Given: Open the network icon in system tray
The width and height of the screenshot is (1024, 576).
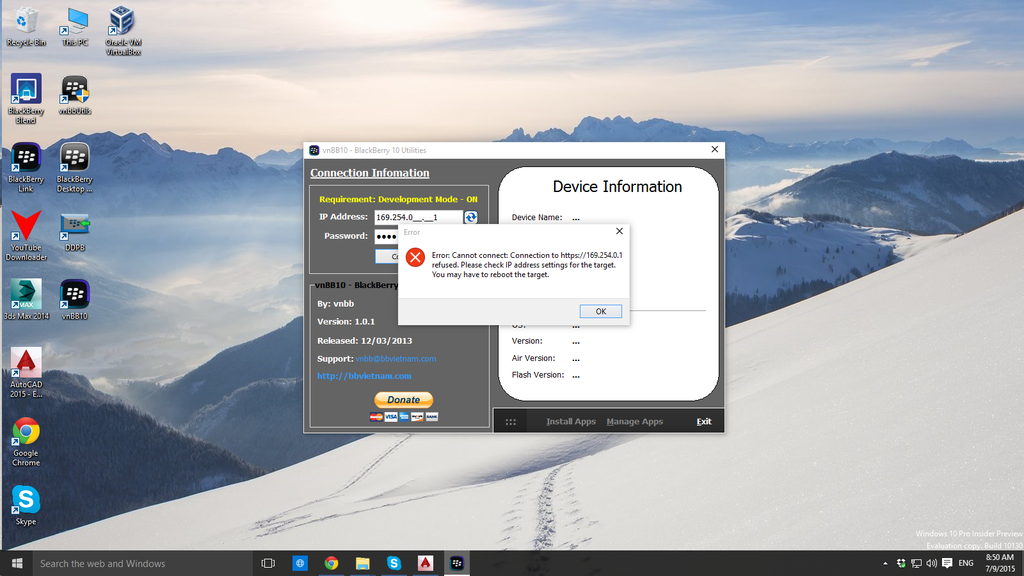Looking at the screenshot, I should 916,563.
